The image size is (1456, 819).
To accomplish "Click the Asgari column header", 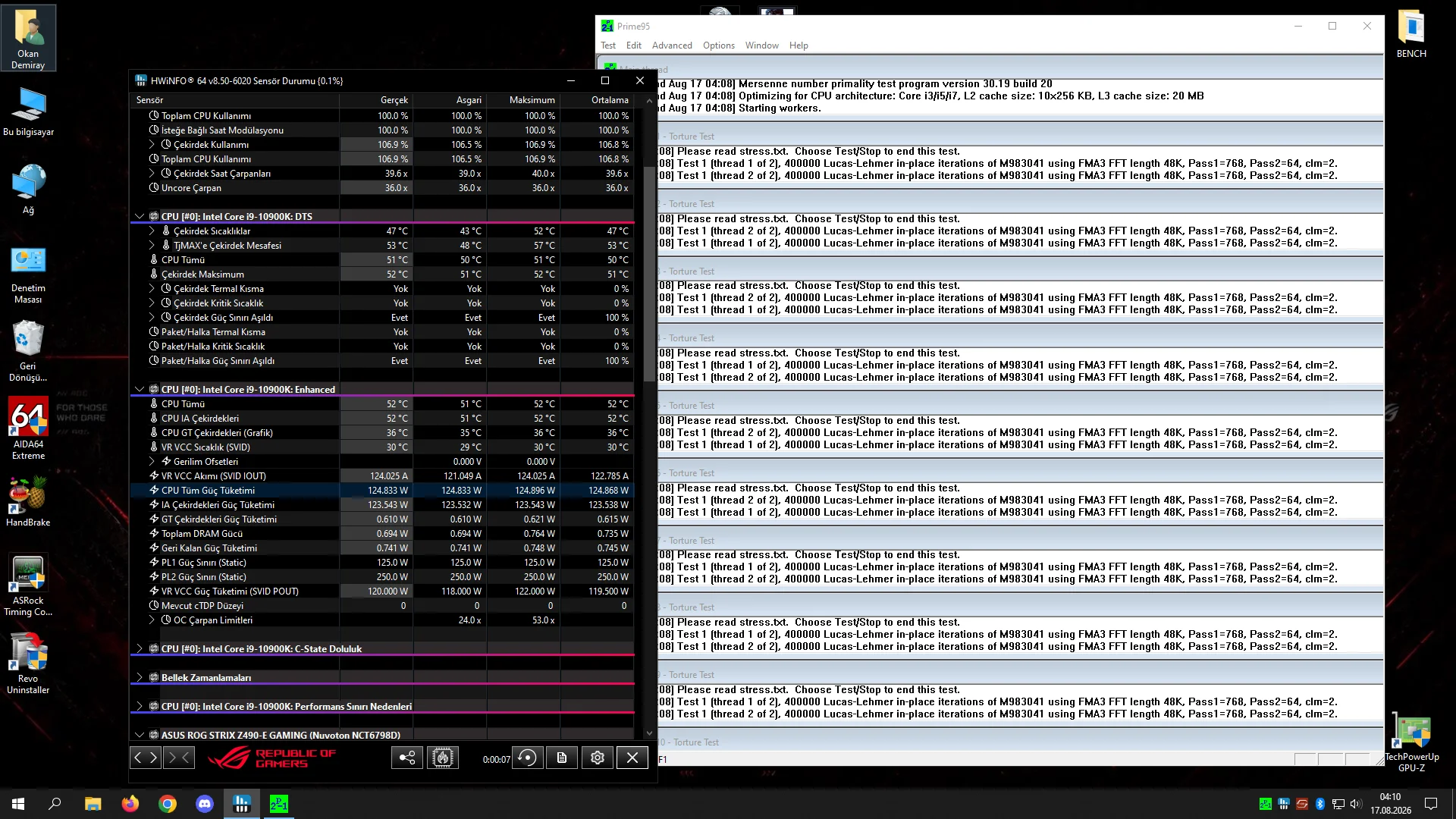I will [x=450, y=100].
